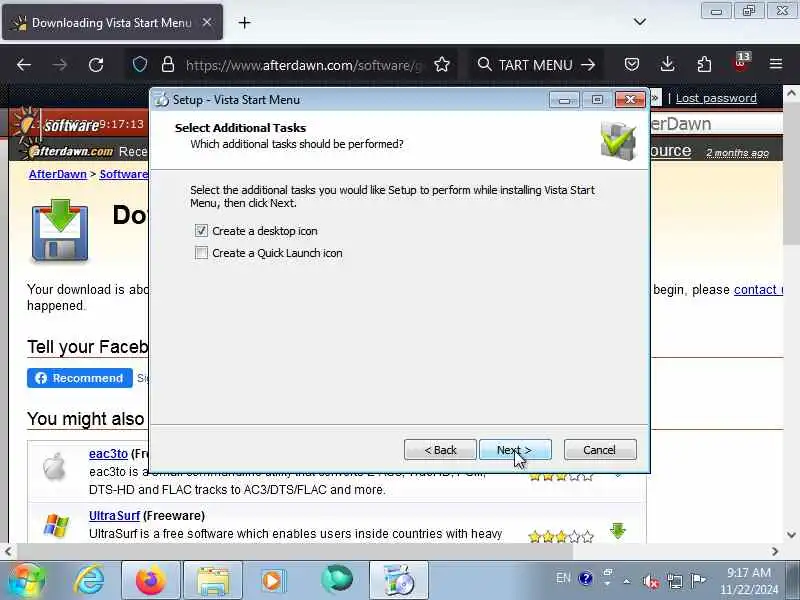Switch to Firefox in the taskbar

[x=151, y=580]
